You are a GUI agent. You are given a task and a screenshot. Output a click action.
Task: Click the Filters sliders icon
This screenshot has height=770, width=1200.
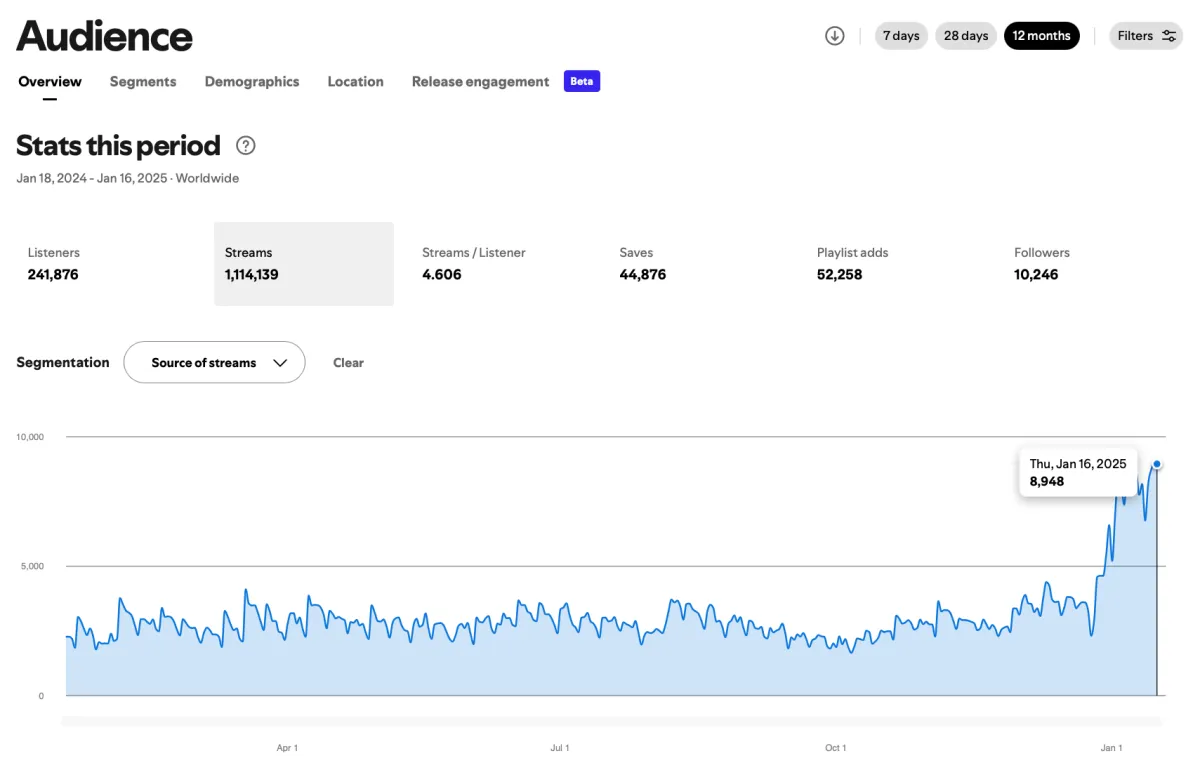1169,36
